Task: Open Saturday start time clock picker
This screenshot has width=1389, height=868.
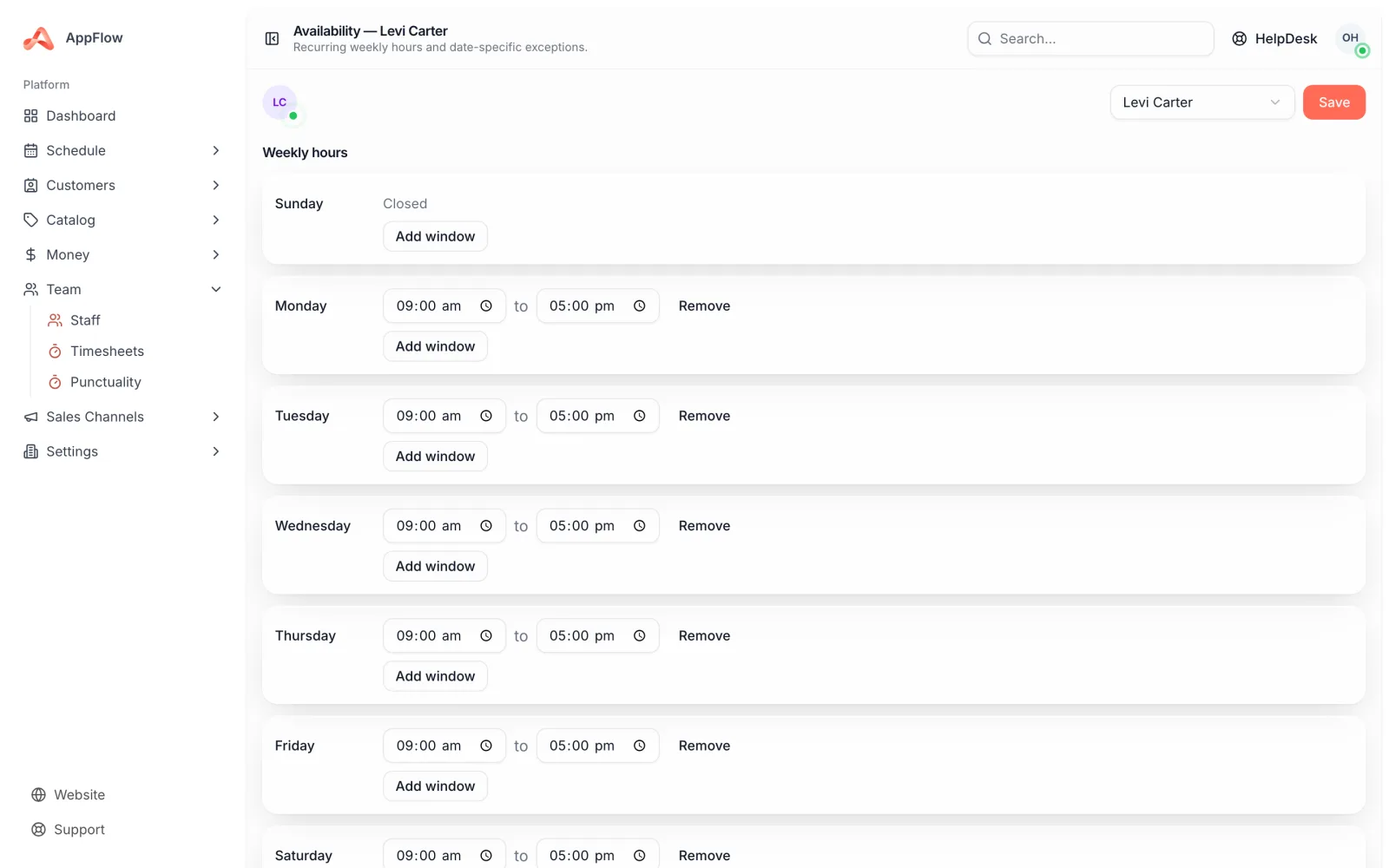Action: (486, 855)
